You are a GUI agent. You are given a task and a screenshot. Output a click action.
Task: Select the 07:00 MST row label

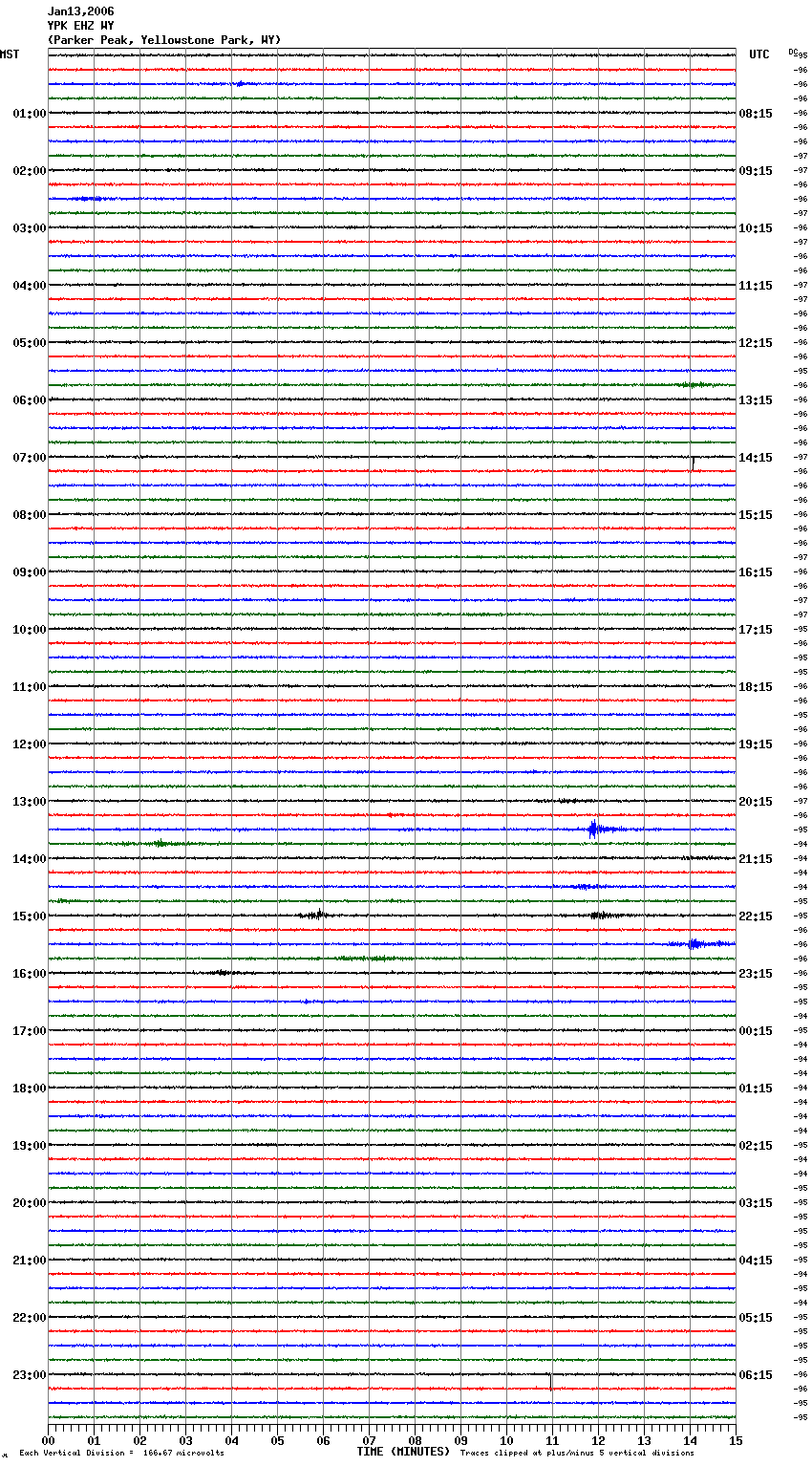30,458
